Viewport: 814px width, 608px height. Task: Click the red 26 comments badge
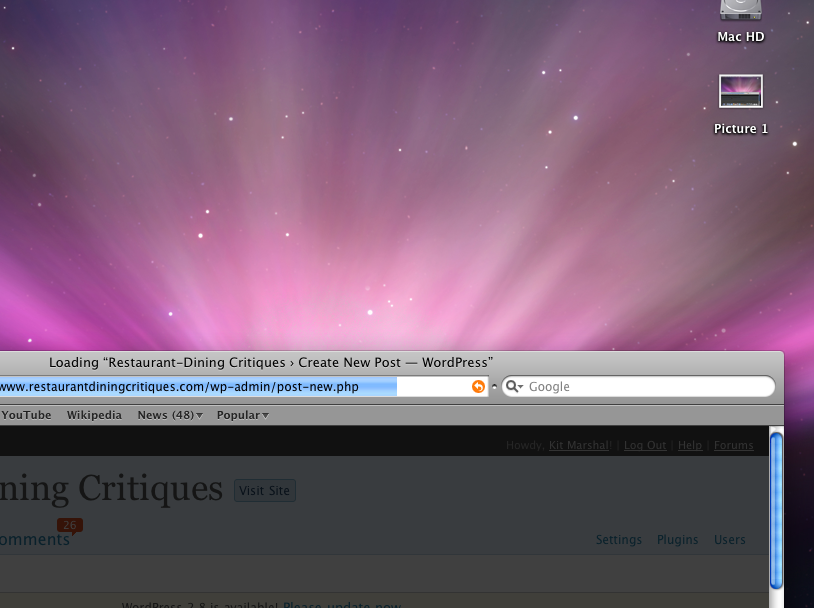(x=69, y=525)
